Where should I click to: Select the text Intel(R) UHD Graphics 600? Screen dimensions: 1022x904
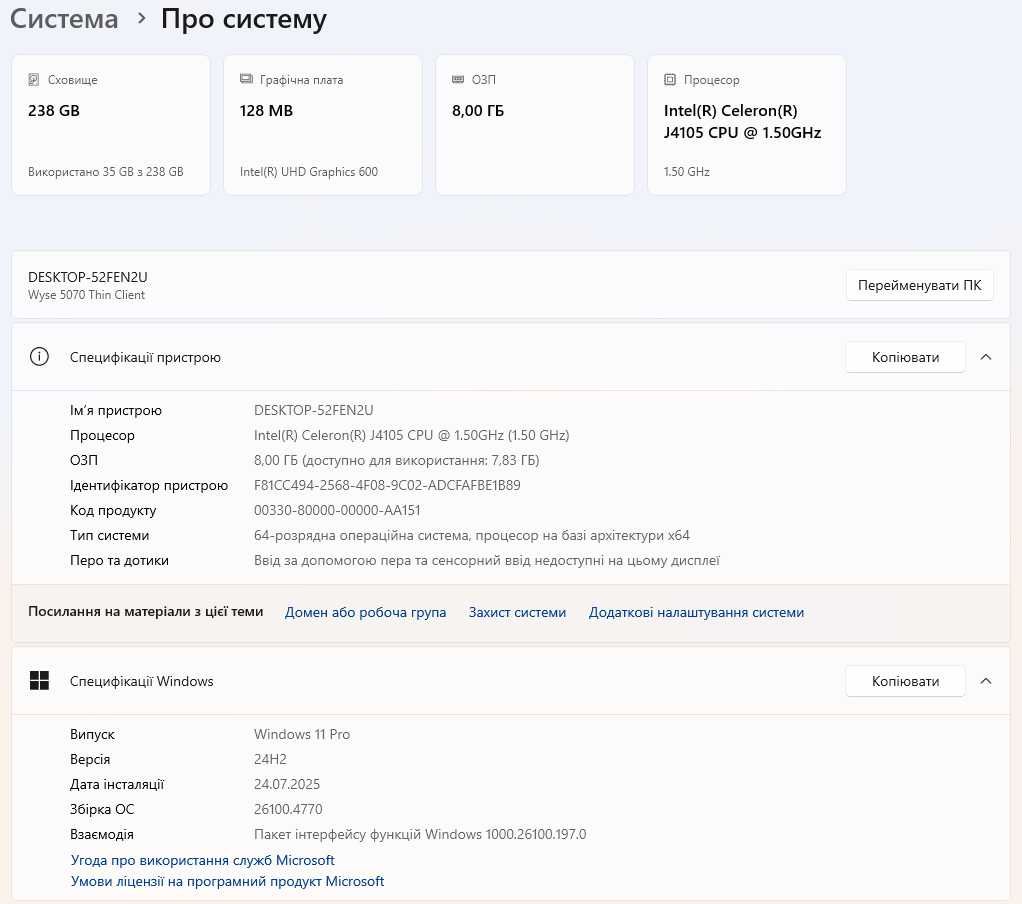point(308,171)
